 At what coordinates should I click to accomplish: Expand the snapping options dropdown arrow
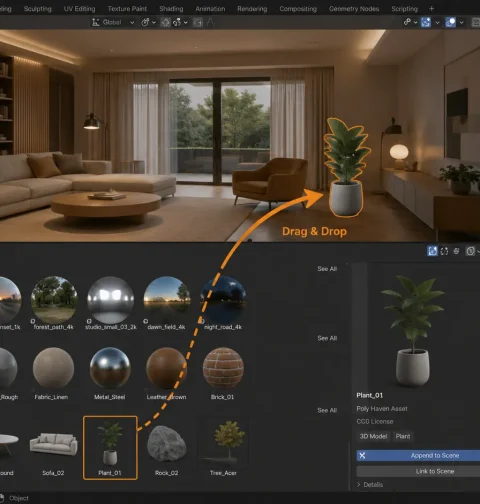pos(186,22)
